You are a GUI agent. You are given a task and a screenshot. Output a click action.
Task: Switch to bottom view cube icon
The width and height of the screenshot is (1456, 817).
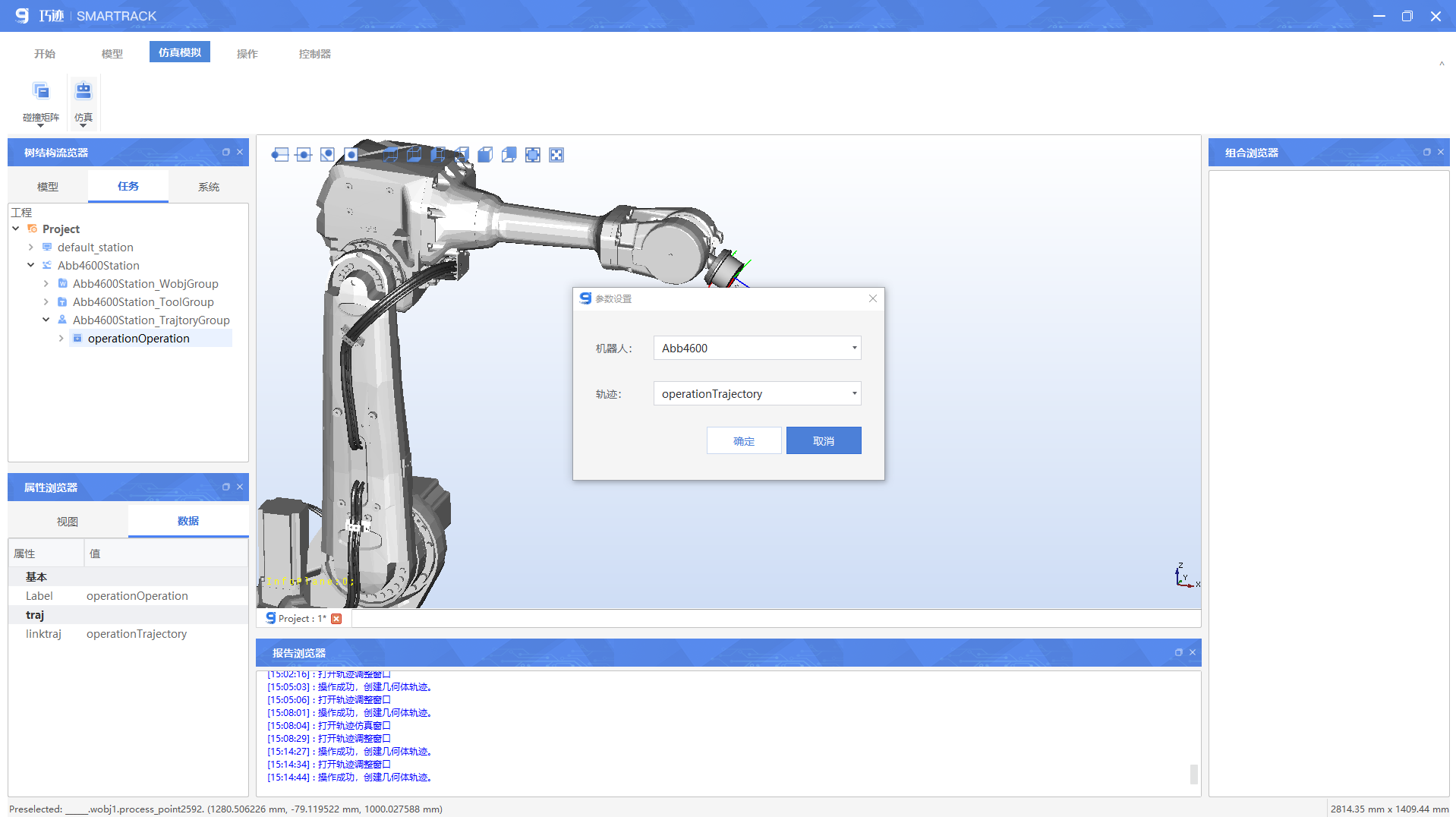coord(414,155)
